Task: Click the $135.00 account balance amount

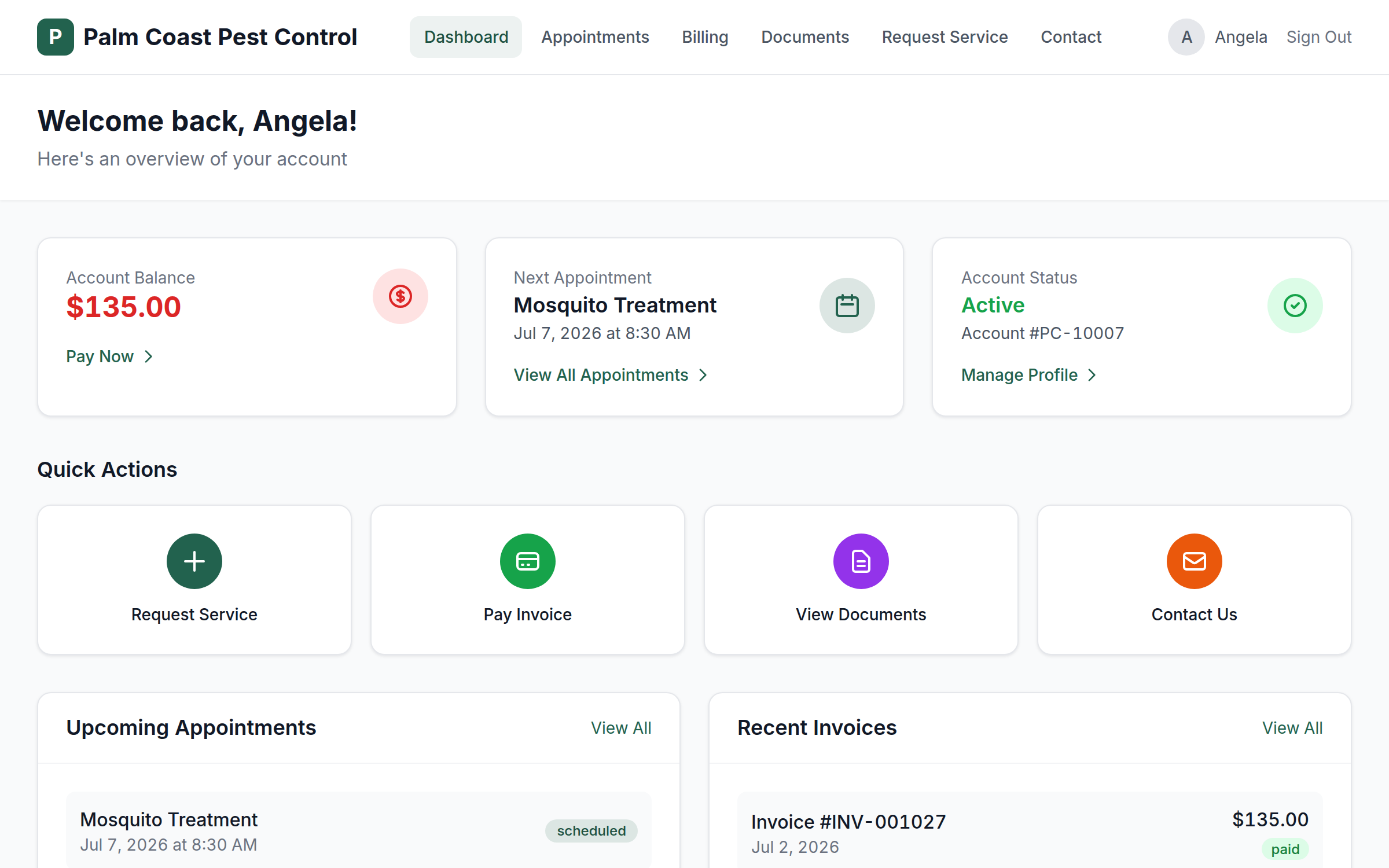Action: (x=123, y=307)
